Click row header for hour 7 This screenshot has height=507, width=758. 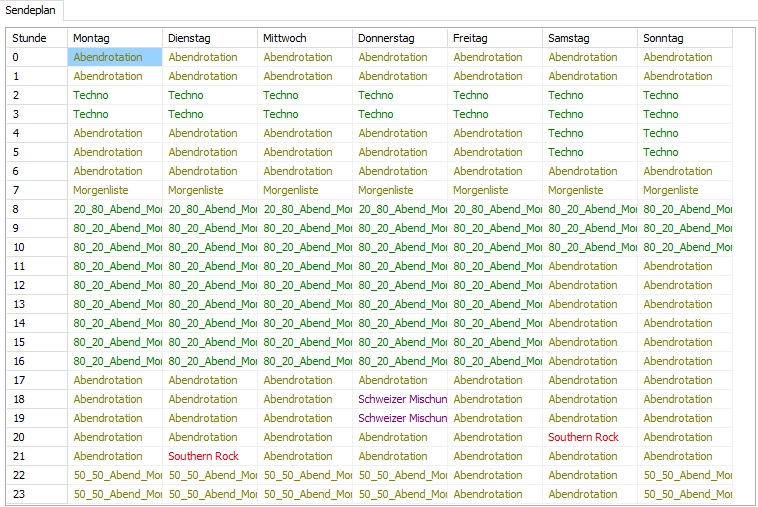tap(37, 190)
